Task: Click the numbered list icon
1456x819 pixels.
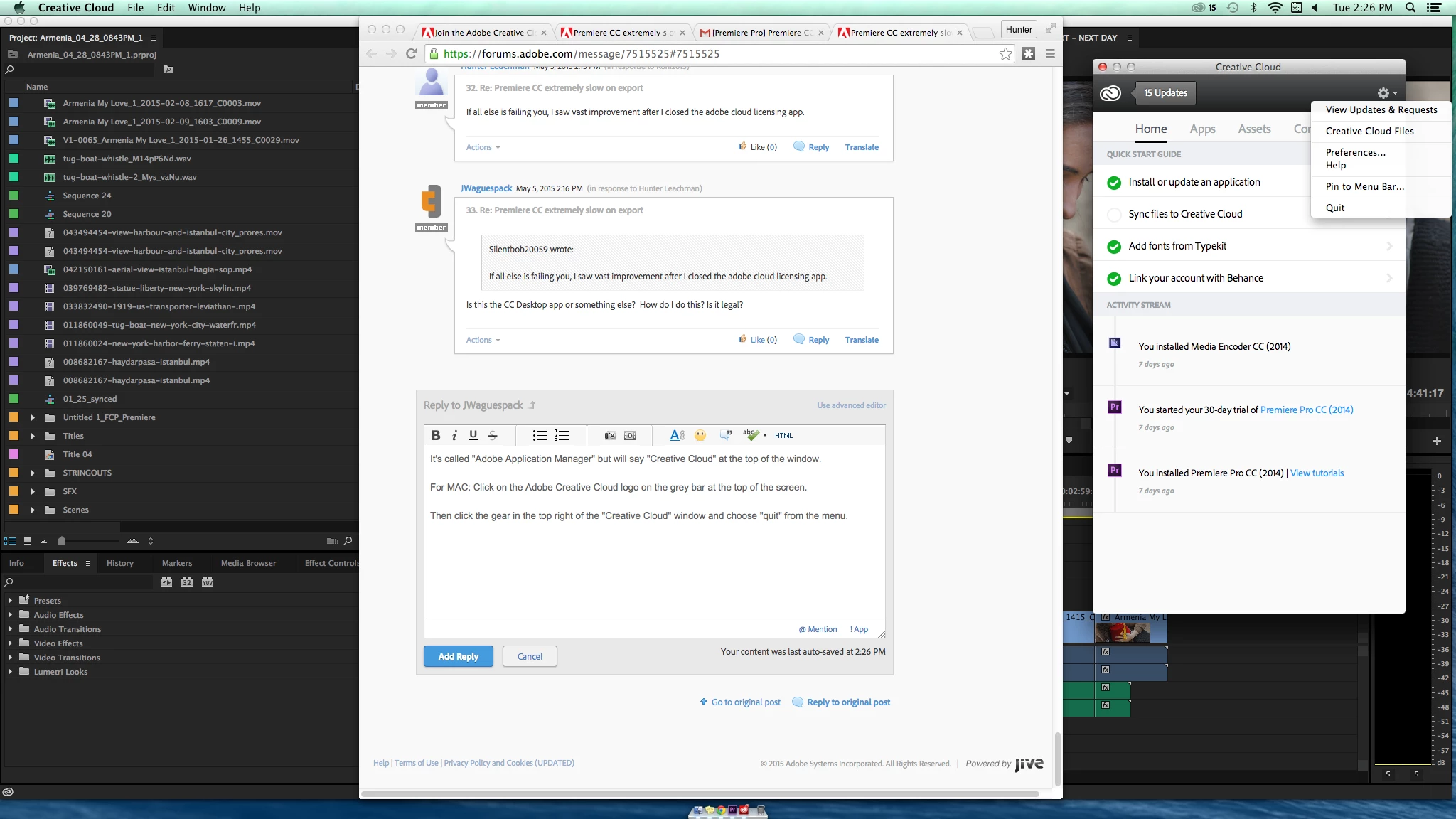Action: [x=562, y=435]
